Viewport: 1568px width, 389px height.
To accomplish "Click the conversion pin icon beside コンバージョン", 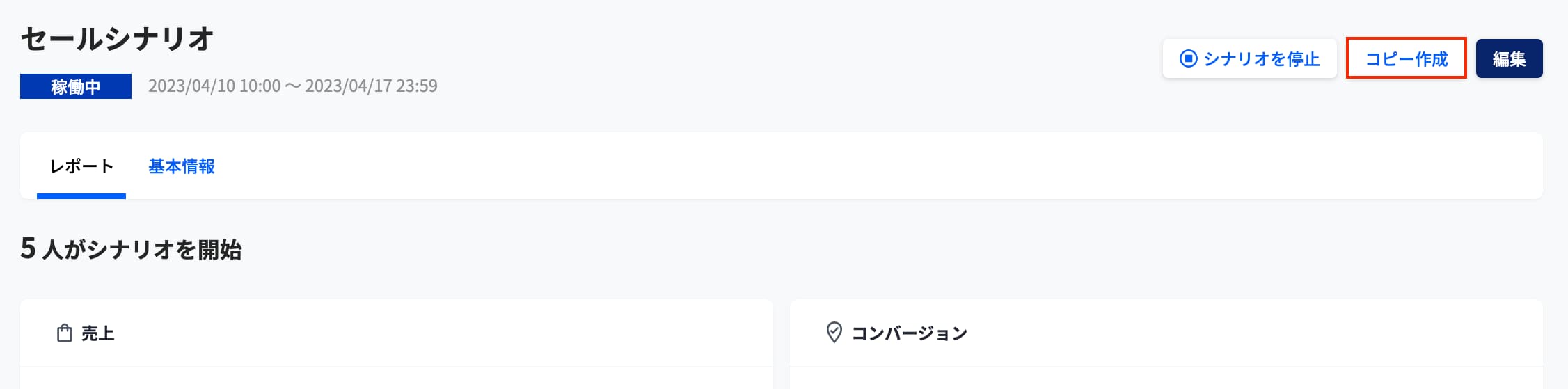I will pos(834,333).
